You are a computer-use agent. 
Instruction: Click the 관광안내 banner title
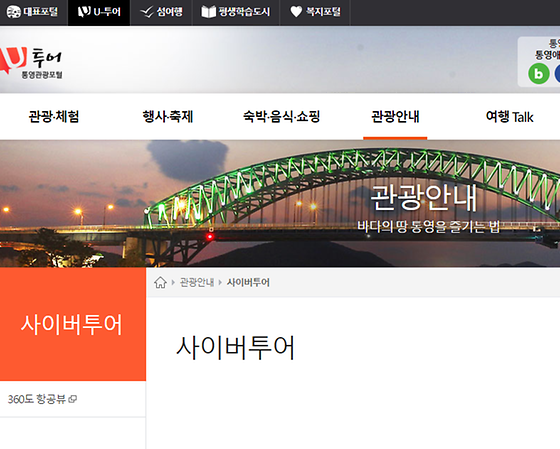[x=424, y=198]
